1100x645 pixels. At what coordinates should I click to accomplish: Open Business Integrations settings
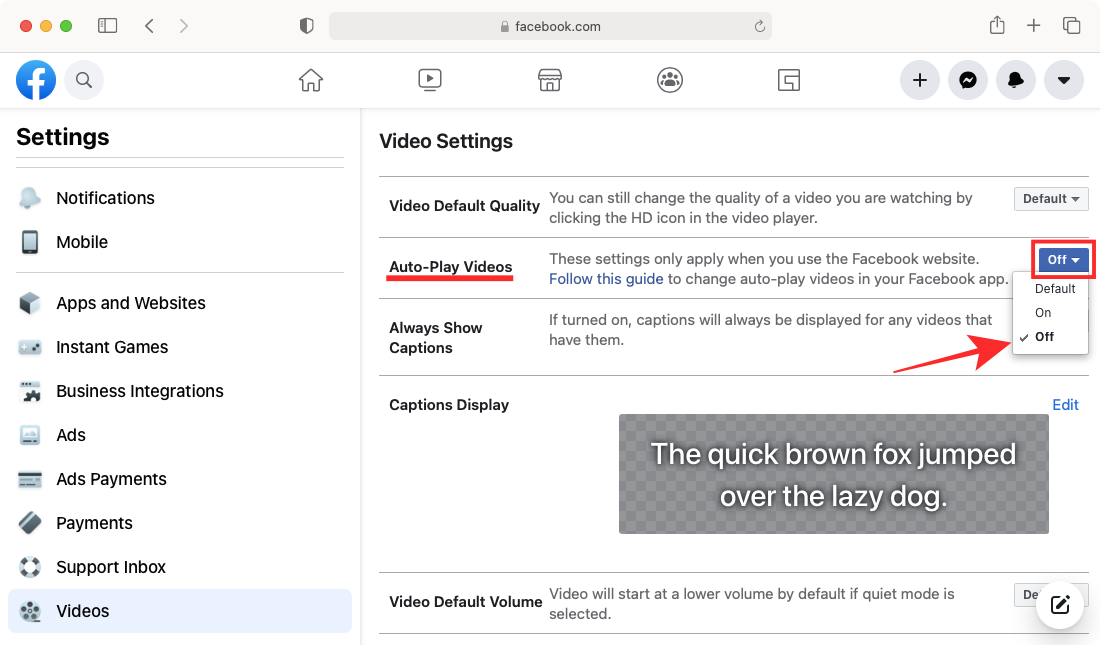coord(180,391)
